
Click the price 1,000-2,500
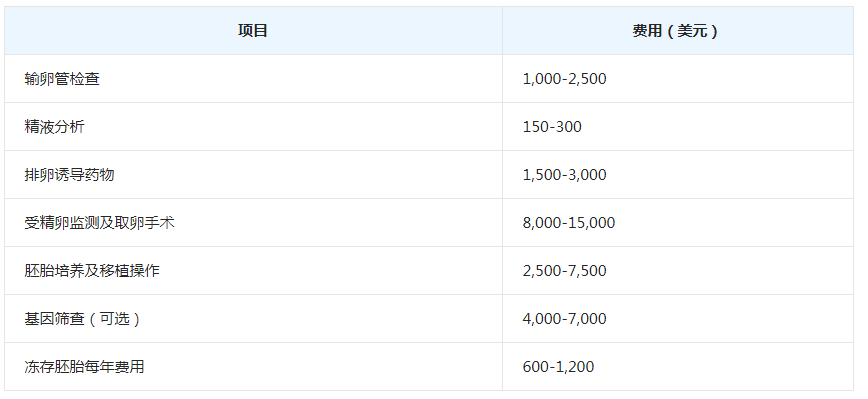[x=565, y=79]
